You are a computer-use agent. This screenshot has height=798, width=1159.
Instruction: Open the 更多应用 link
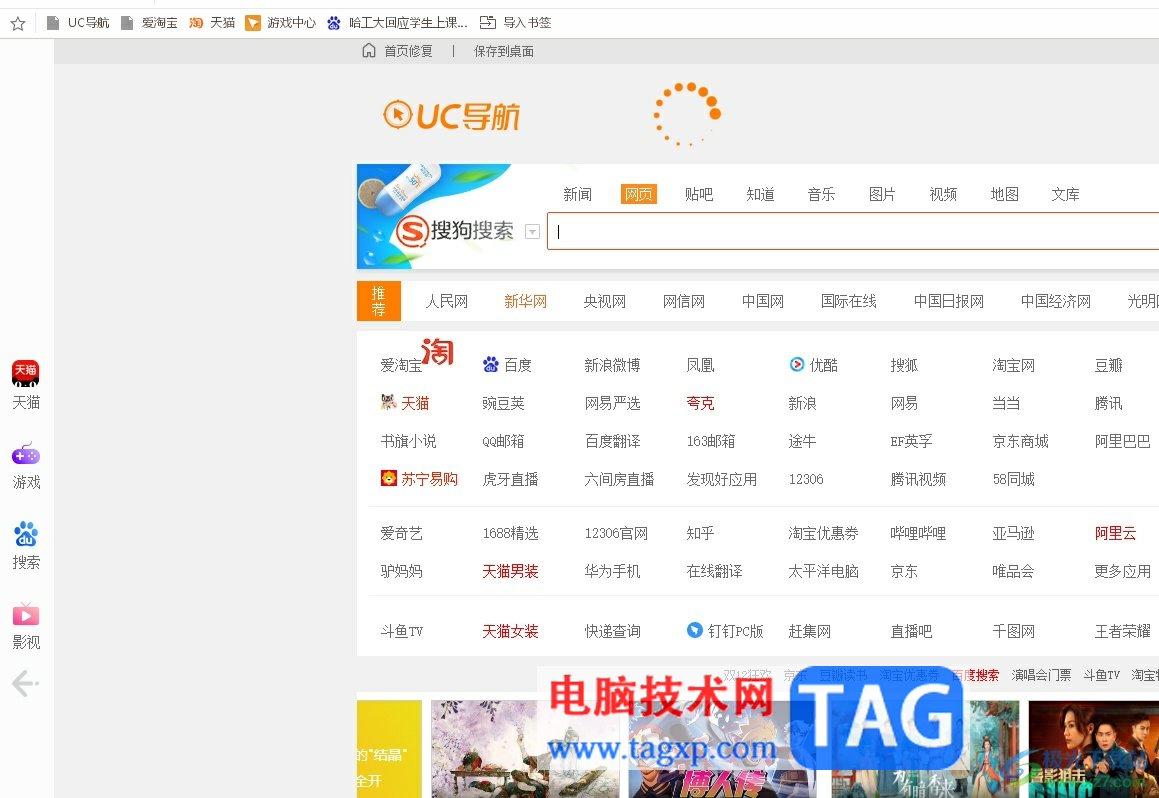[x=1123, y=571]
